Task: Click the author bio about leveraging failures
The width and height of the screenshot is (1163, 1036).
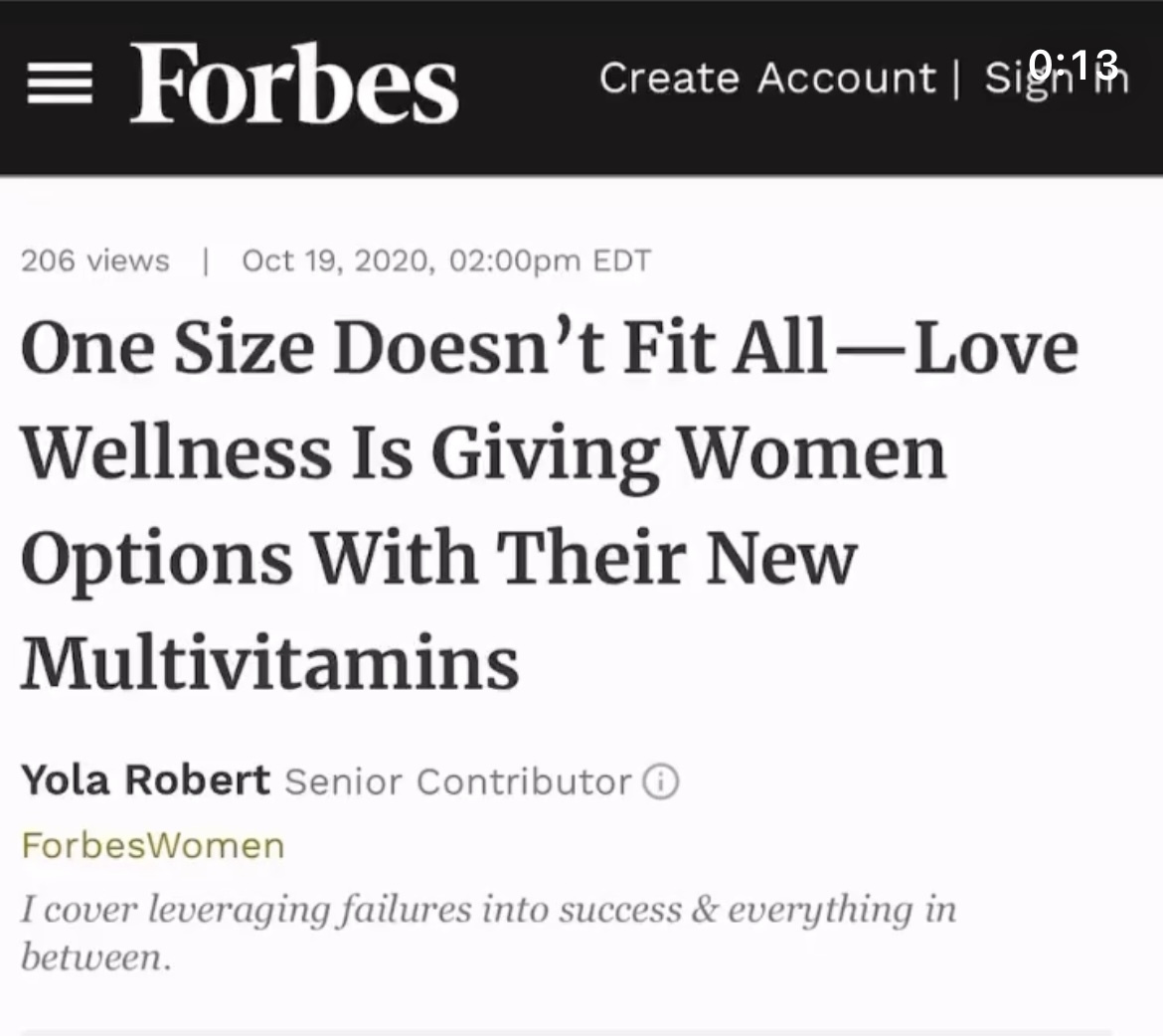Action: point(487,910)
